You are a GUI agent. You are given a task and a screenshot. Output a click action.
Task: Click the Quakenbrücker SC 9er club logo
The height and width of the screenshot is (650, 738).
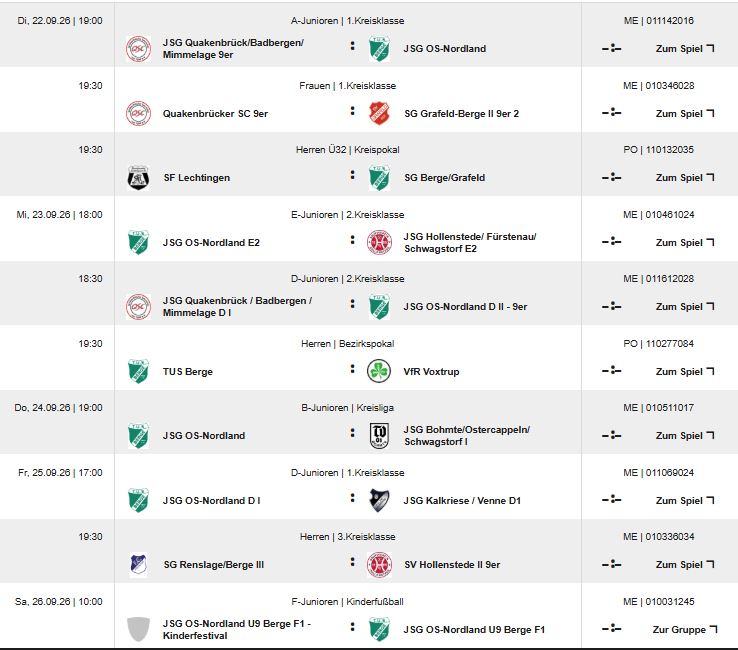click(x=138, y=113)
